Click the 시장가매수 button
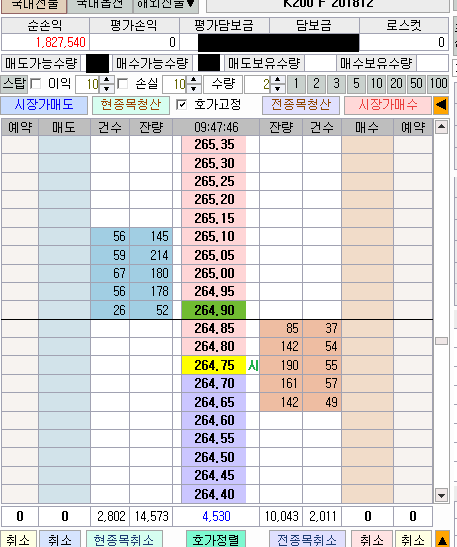The width and height of the screenshot is (457, 547). click(x=388, y=105)
